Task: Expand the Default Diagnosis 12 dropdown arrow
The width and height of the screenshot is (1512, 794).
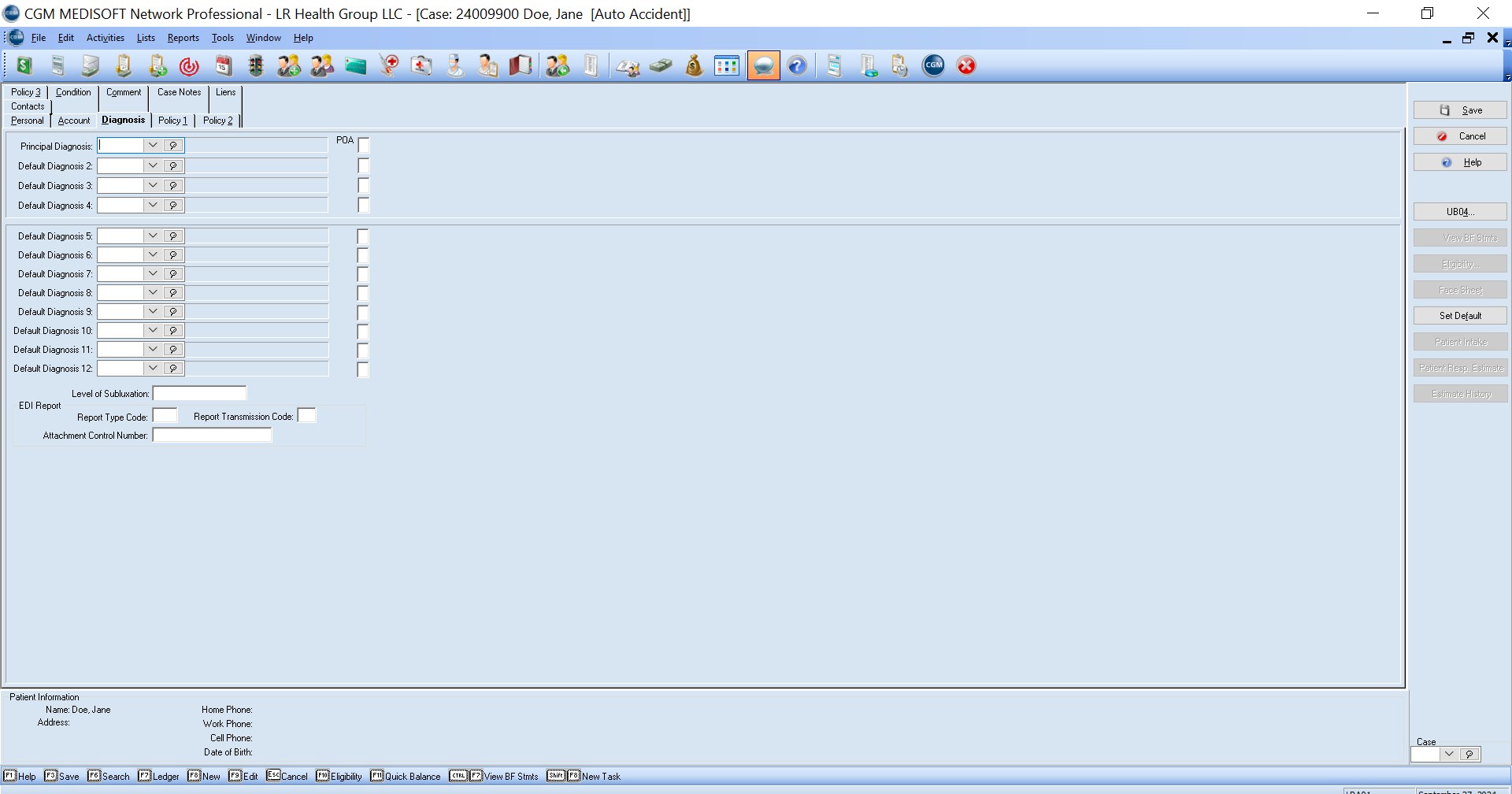Action: click(x=153, y=369)
